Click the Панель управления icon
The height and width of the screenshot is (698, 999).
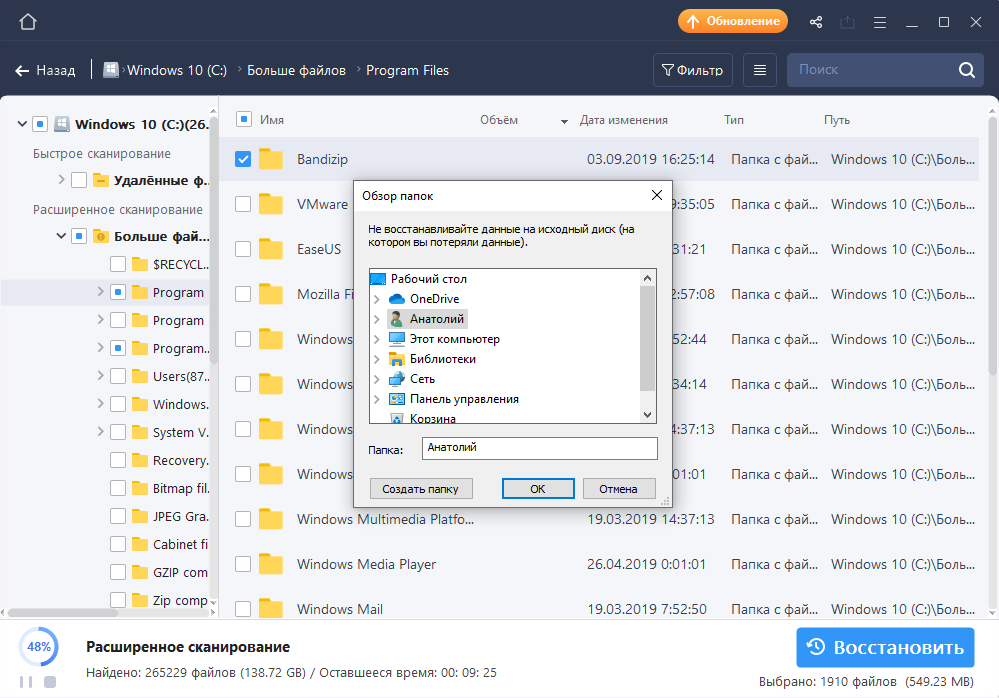pyautogui.click(x=396, y=399)
